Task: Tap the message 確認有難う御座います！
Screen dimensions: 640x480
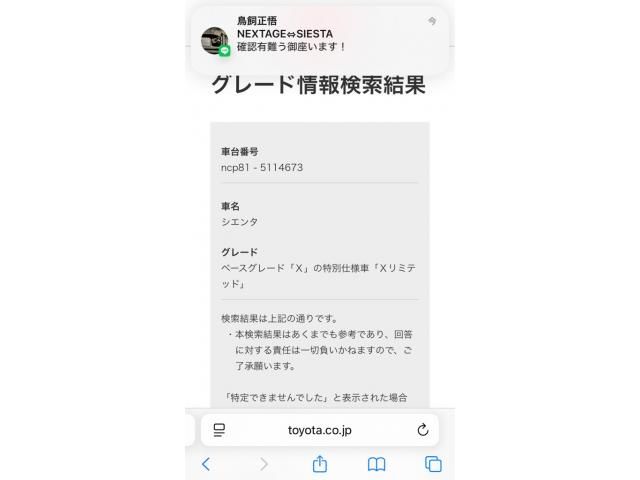Action: (291, 47)
